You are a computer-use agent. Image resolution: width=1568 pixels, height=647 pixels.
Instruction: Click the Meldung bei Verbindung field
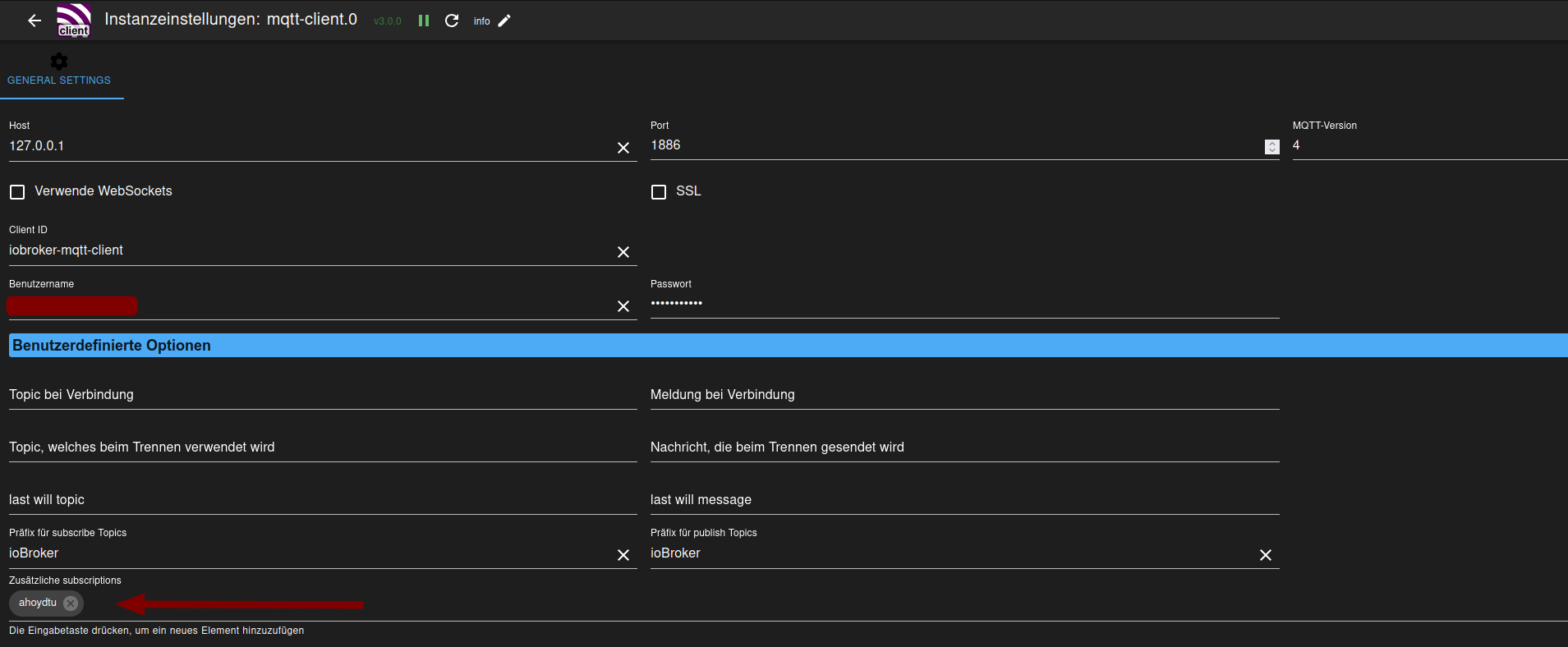[x=964, y=395]
